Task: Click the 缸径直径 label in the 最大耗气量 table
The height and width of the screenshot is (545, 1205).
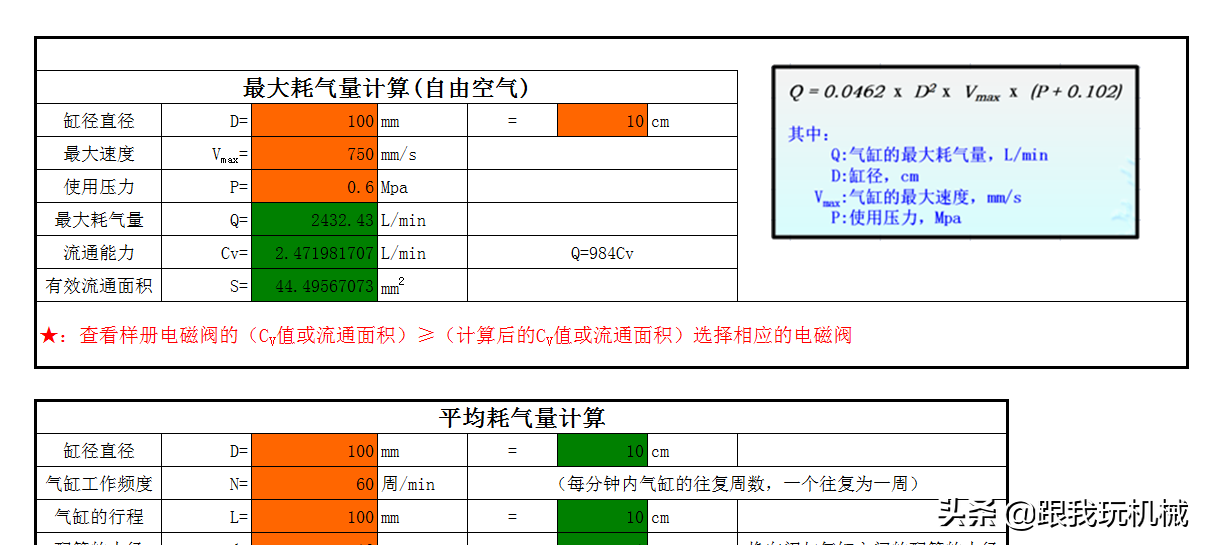Action: [99, 121]
